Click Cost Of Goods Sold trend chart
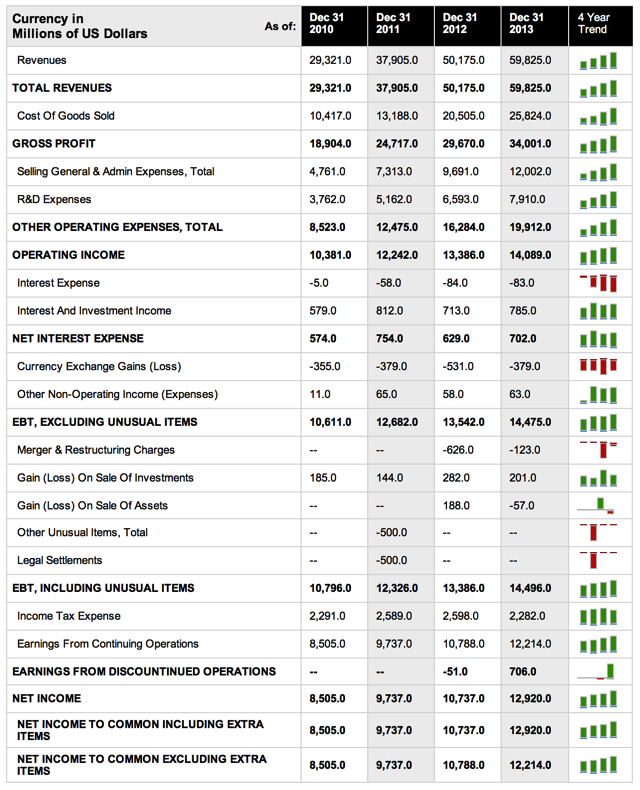This screenshot has width=640, height=790. [x=598, y=116]
